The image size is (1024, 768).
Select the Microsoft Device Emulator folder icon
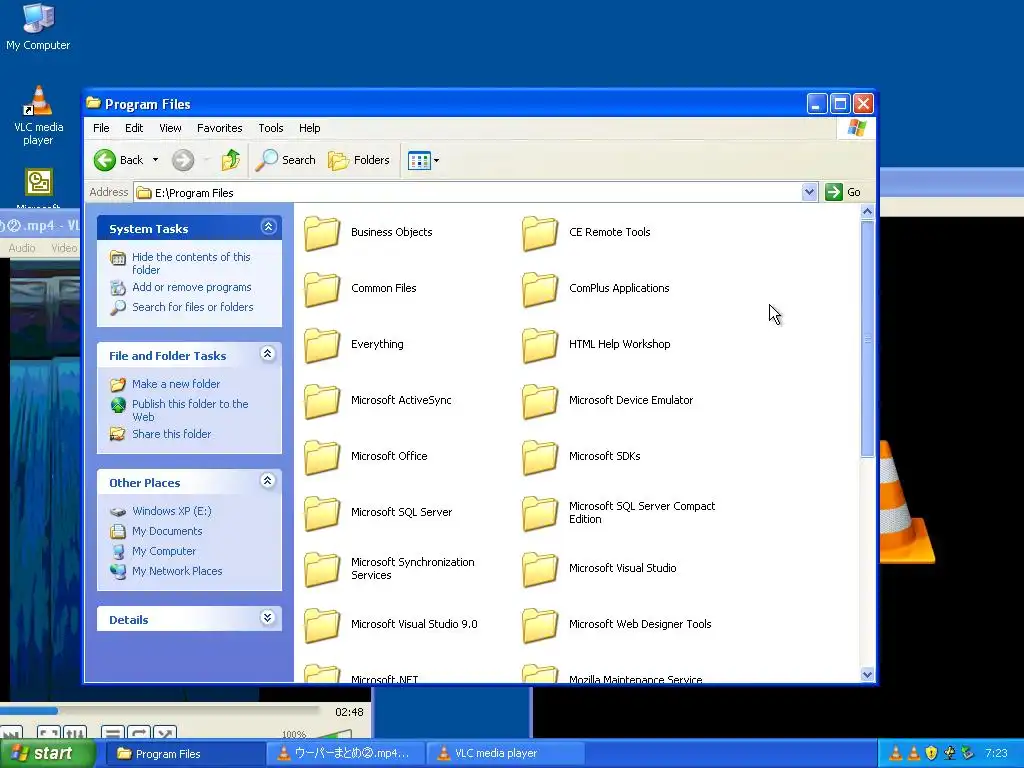coord(540,400)
